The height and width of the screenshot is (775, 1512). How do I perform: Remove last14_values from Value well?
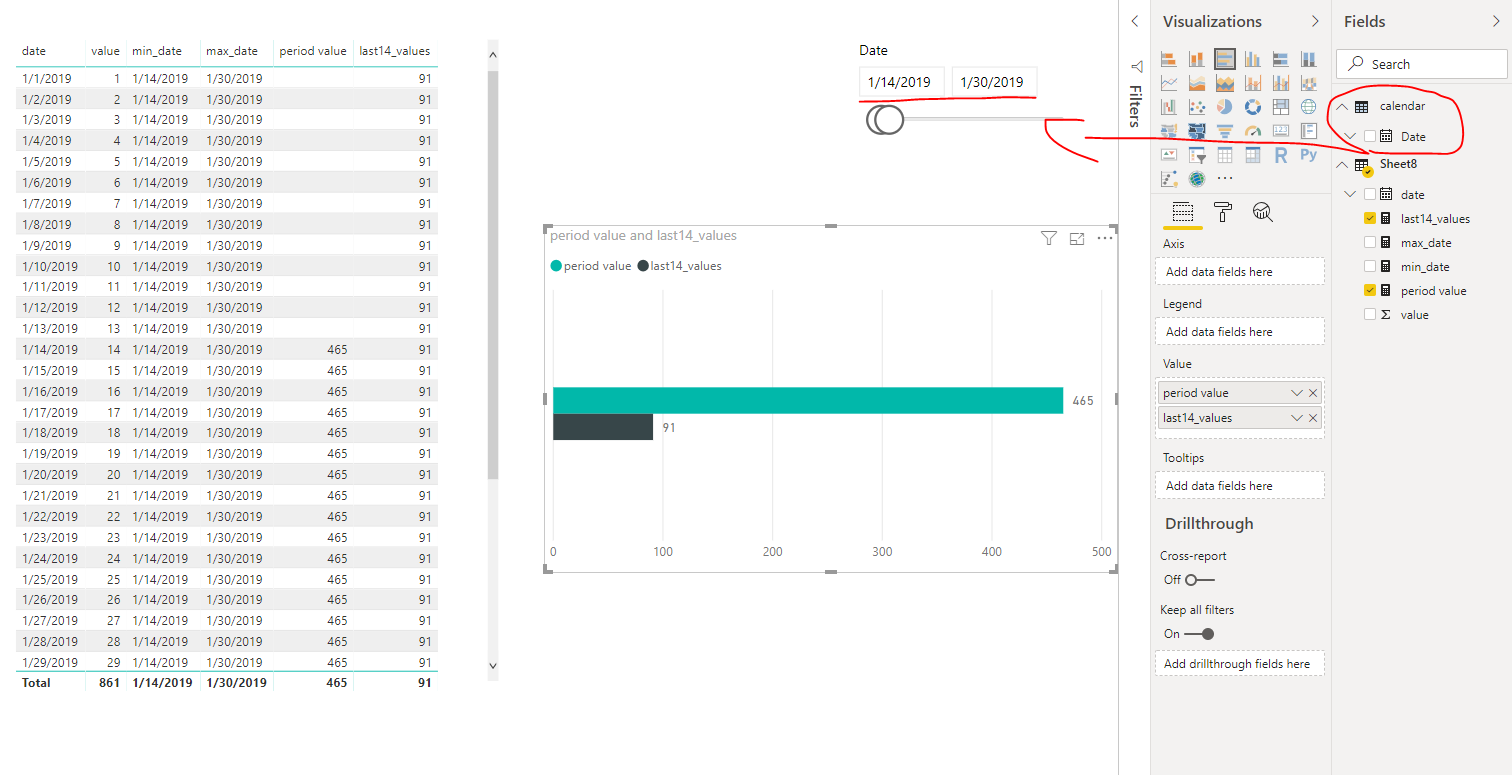pos(1313,418)
